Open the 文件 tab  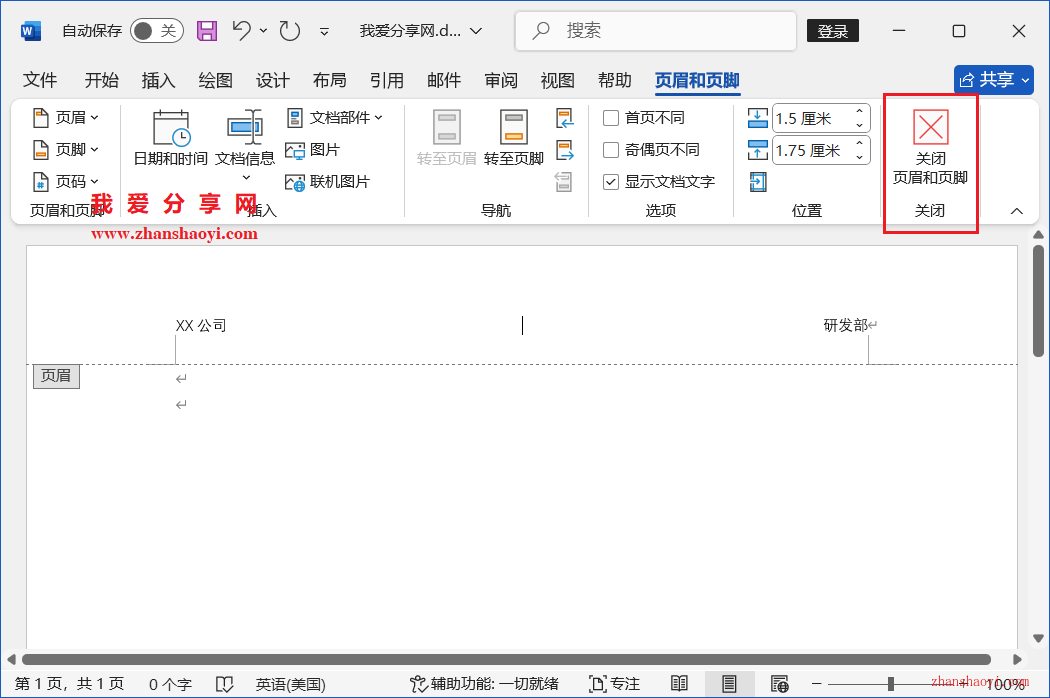tap(40, 80)
